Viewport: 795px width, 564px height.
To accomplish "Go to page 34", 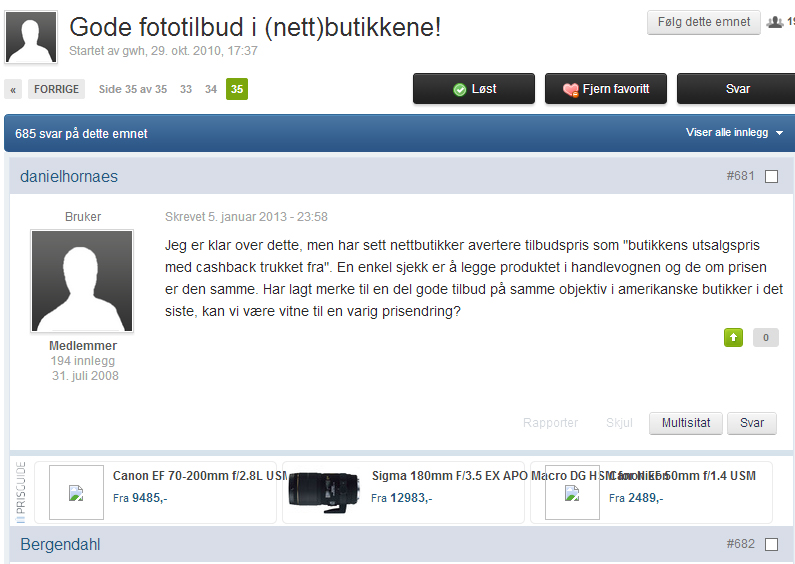I will point(211,89).
